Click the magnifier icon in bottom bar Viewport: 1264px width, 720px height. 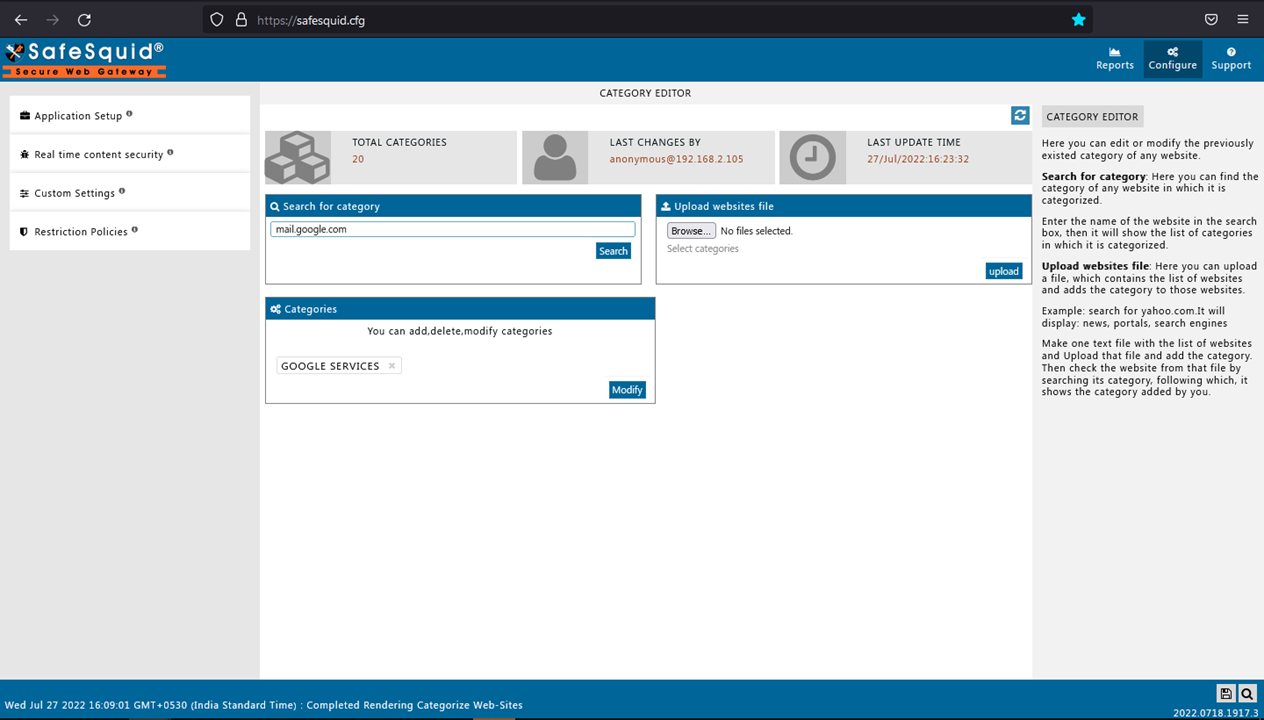tap(1247, 694)
